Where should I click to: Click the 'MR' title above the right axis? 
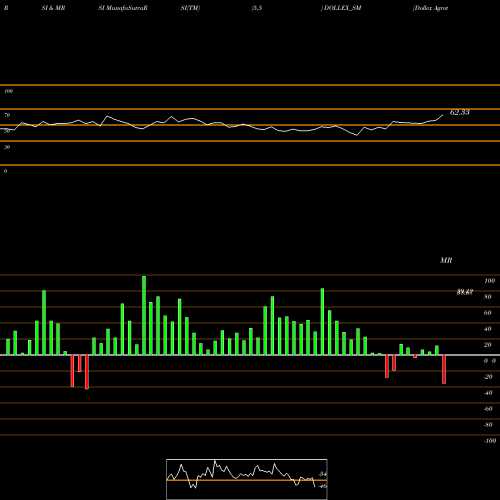coord(446,260)
